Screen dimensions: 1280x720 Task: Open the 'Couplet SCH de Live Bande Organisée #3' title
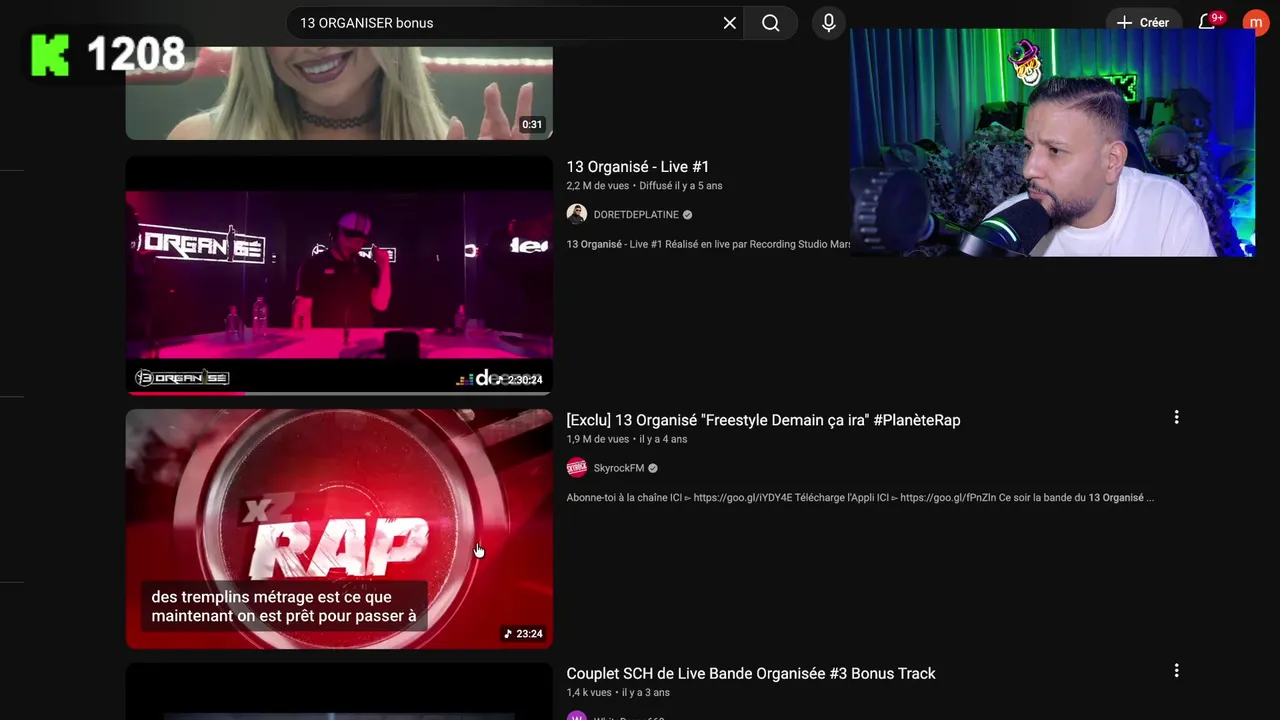(x=751, y=674)
